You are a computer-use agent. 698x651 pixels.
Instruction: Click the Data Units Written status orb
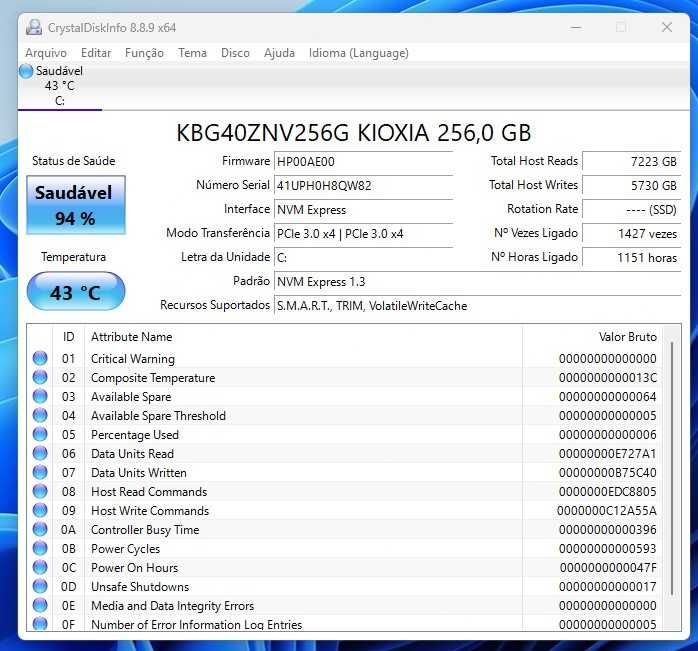tap(40, 472)
